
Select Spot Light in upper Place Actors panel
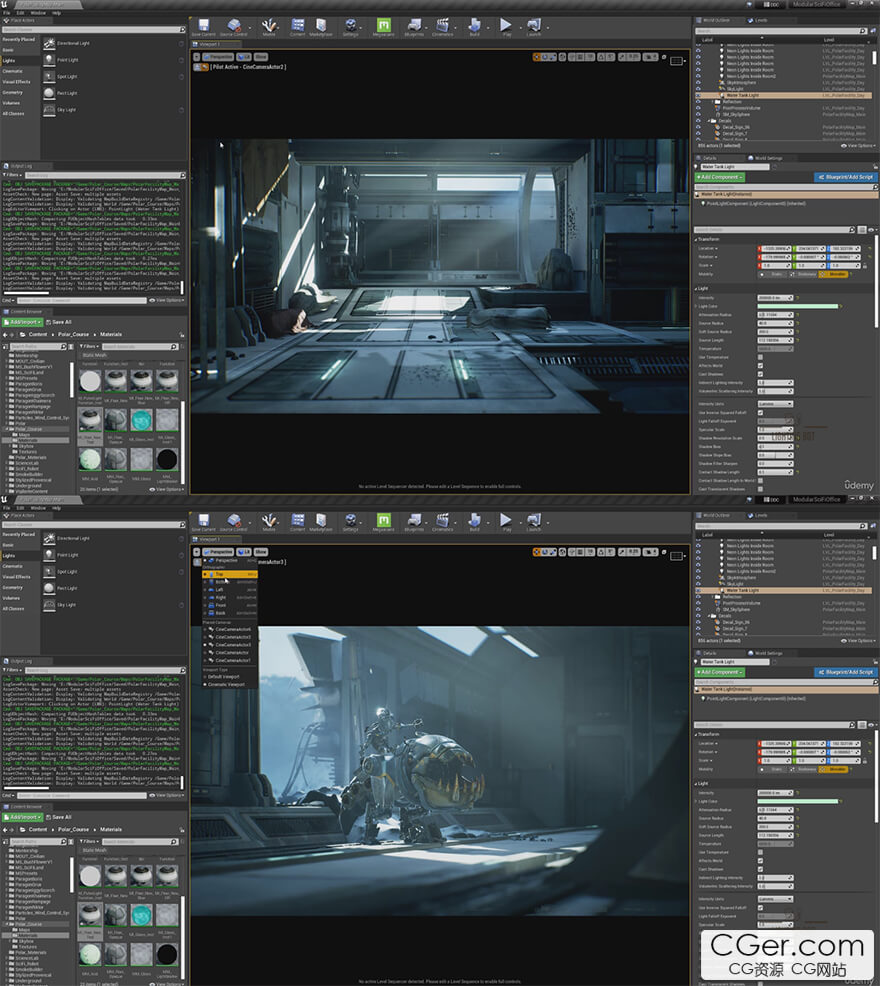[x=113, y=77]
